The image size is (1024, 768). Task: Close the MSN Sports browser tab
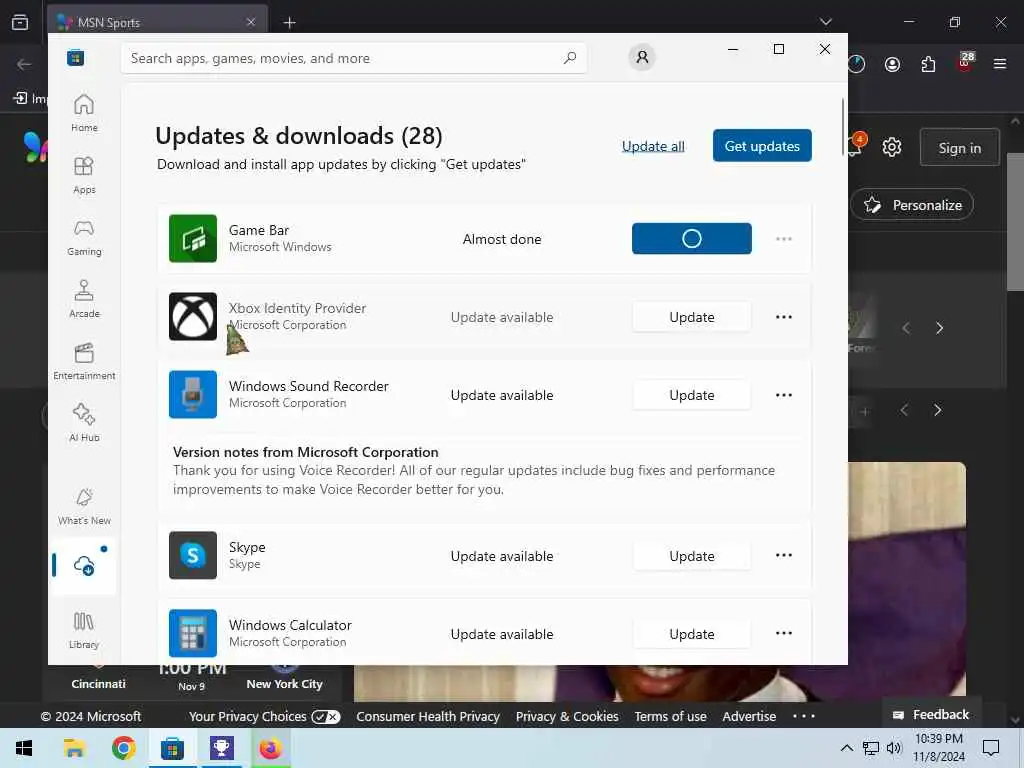coord(251,22)
